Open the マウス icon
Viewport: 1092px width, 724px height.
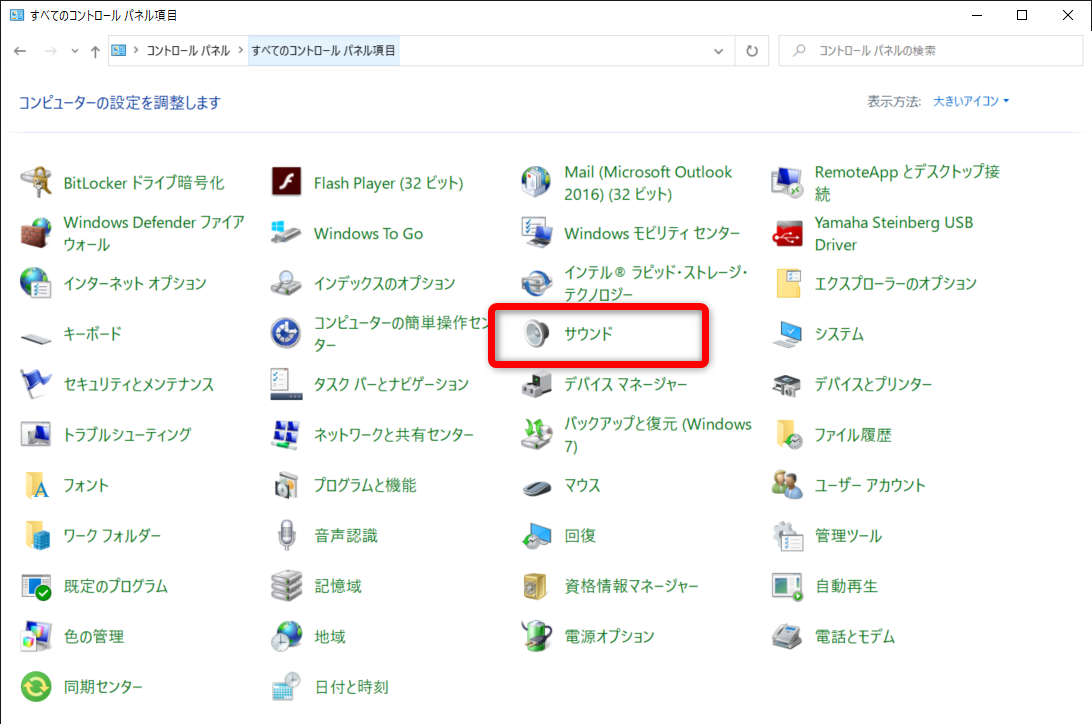coord(536,488)
